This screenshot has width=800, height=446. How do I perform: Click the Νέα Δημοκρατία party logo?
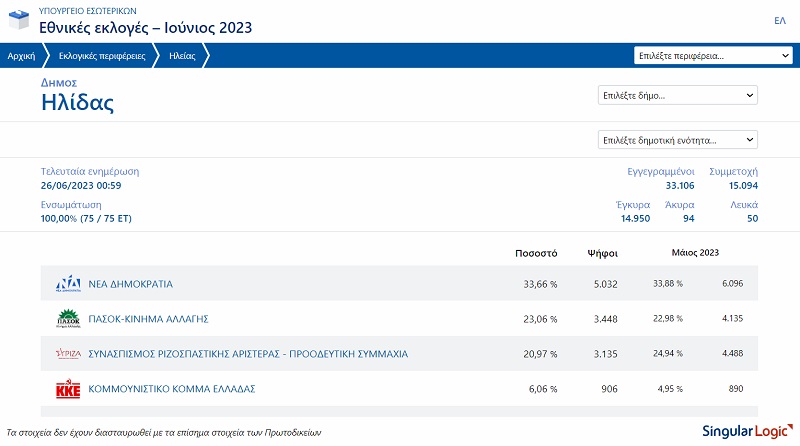[x=68, y=284]
